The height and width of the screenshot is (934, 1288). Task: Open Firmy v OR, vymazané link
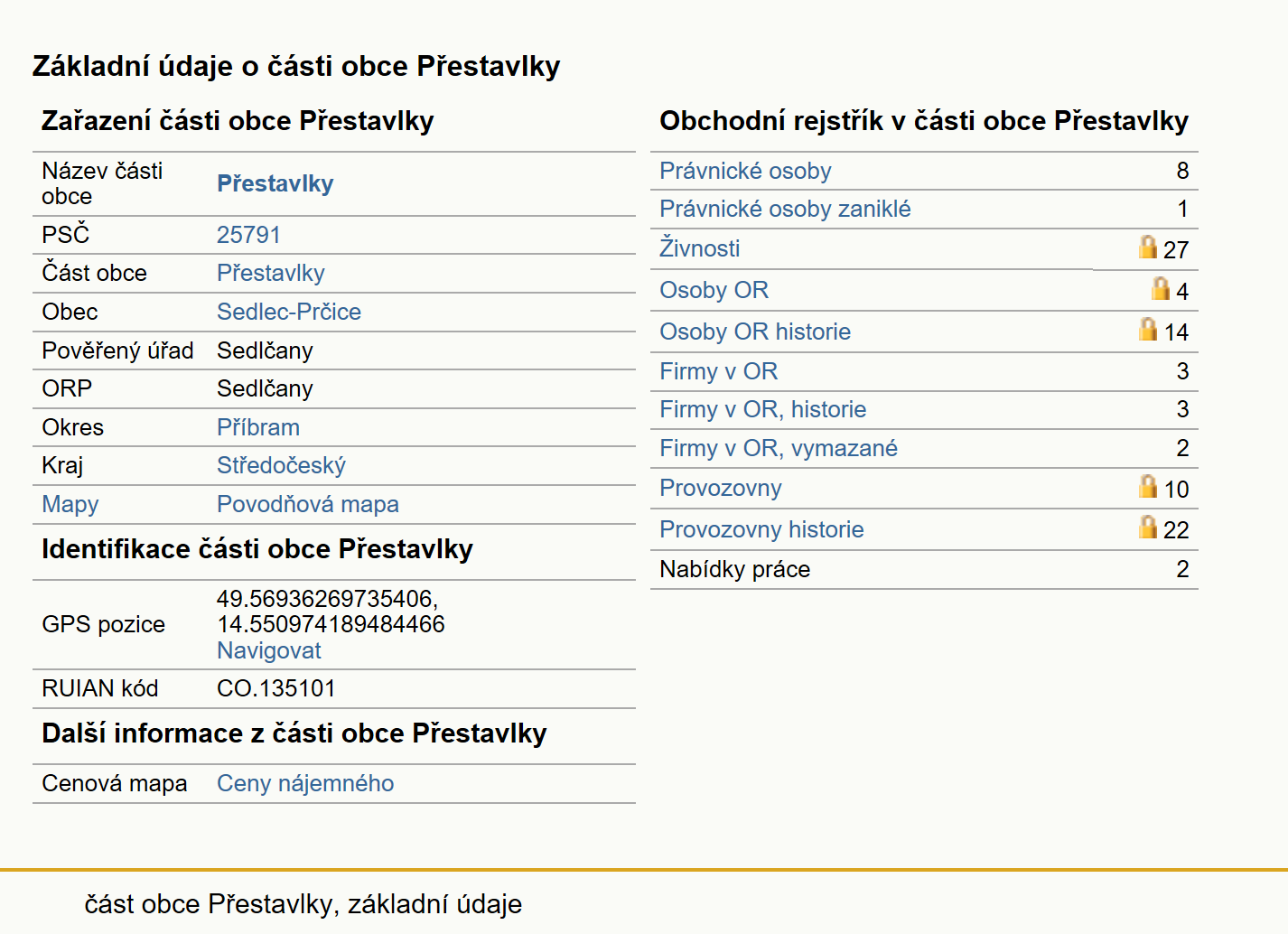pos(779,448)
